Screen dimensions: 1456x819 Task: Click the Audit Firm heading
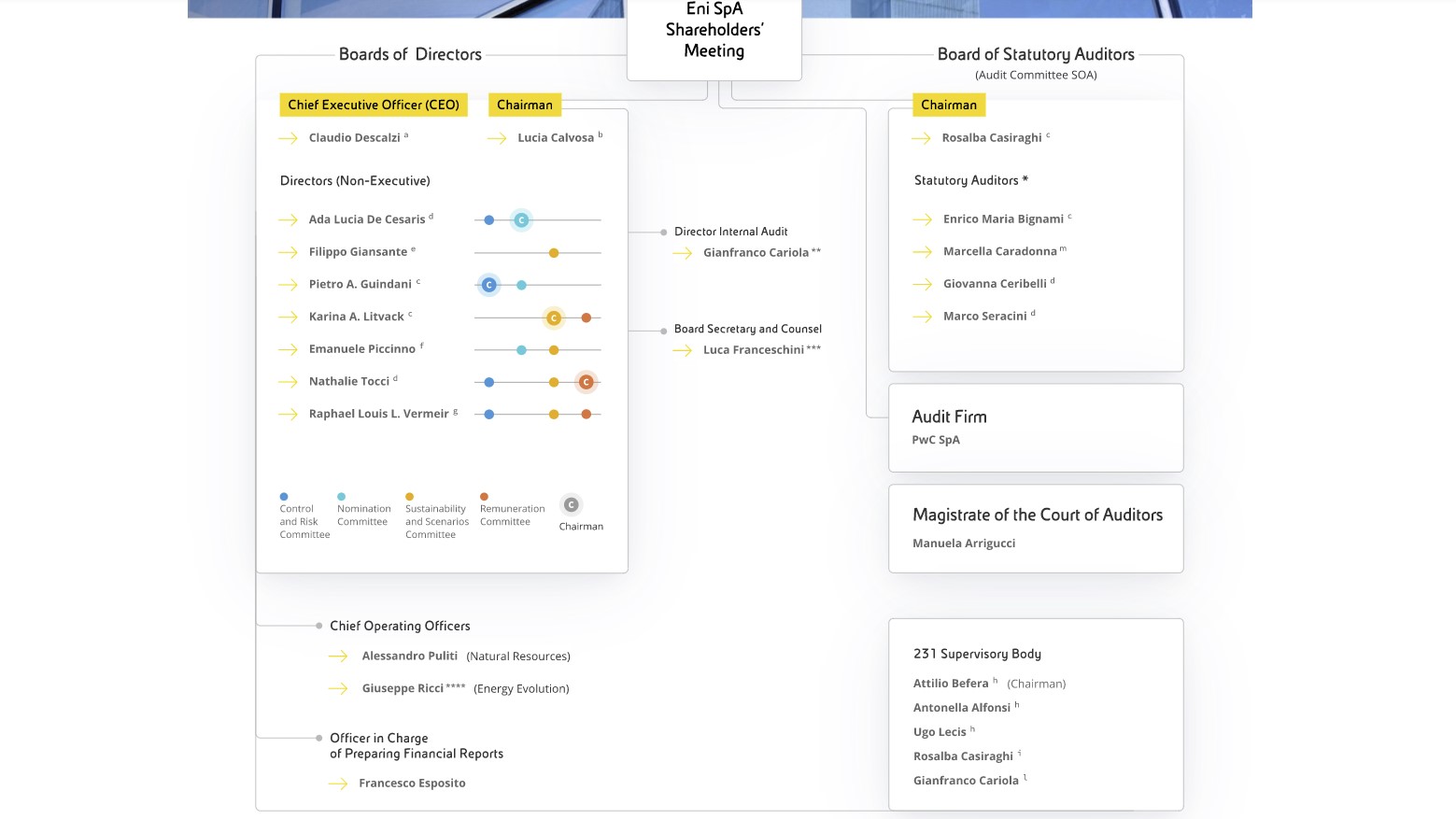pos(950,417)
